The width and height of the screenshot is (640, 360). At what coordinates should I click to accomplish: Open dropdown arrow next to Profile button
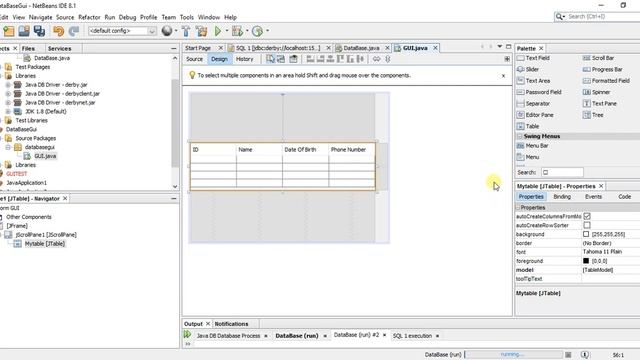point(268,31)
